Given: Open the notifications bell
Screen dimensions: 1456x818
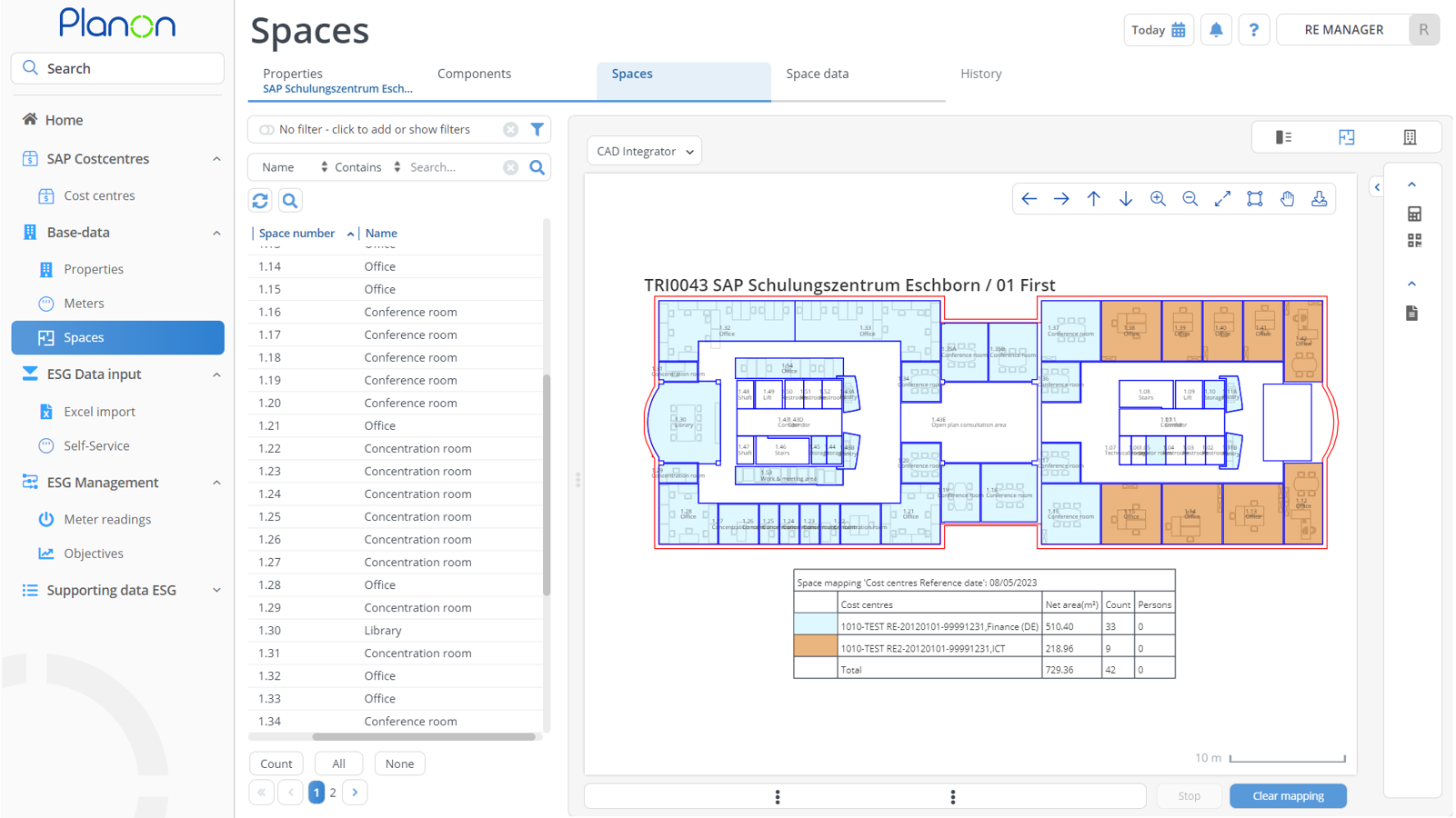Looking at the screenshot, I should pos(1216,30).
